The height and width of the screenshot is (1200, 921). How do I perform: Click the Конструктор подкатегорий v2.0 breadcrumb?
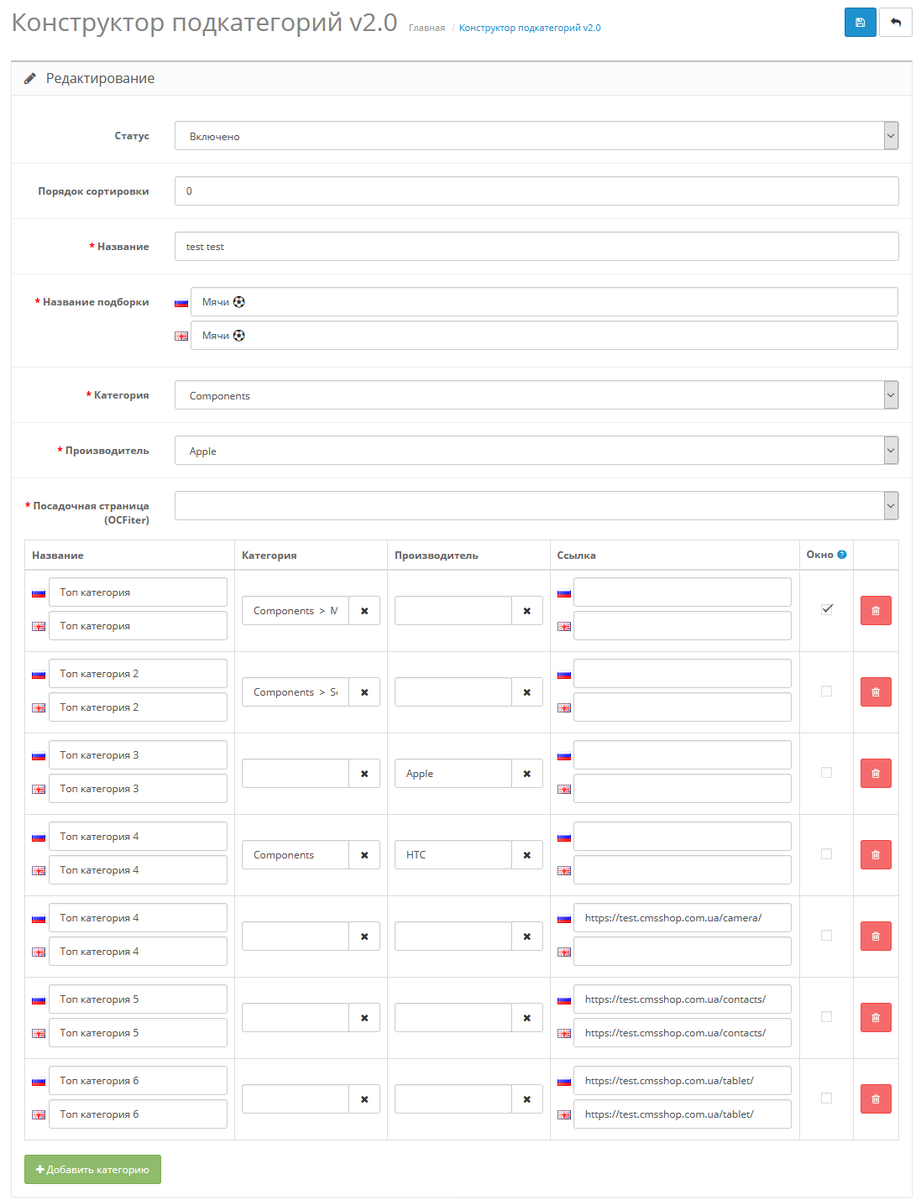pyautogui.click(x=530, y=28)
